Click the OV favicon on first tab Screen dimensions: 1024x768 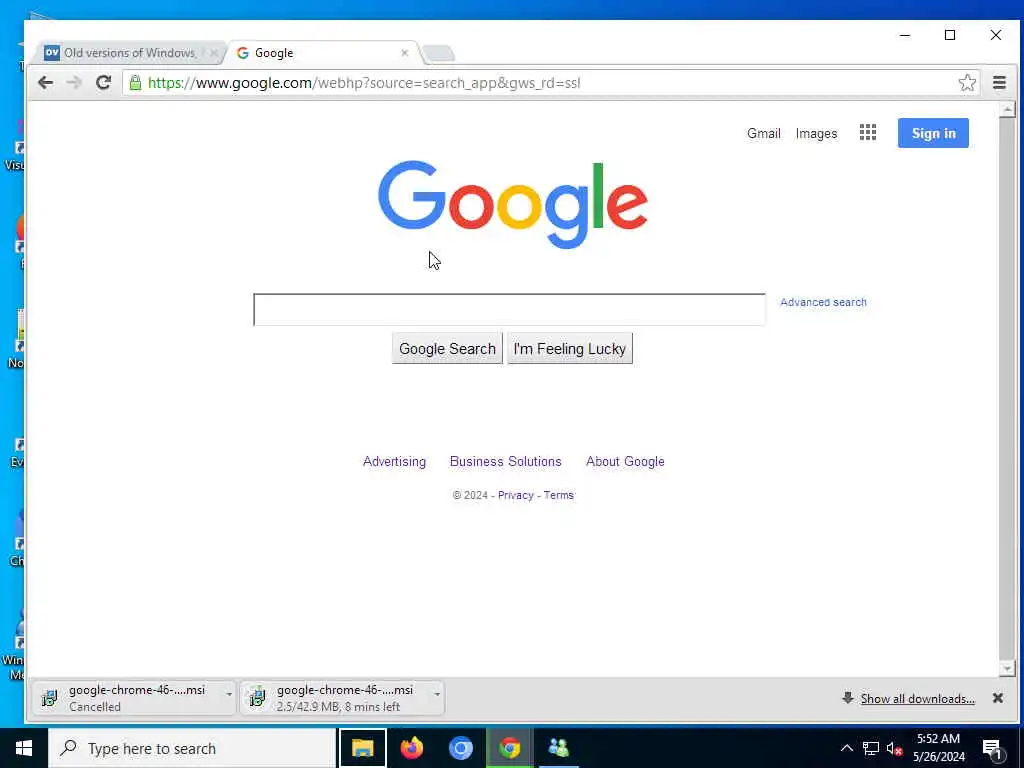click(x=52, y=53)
